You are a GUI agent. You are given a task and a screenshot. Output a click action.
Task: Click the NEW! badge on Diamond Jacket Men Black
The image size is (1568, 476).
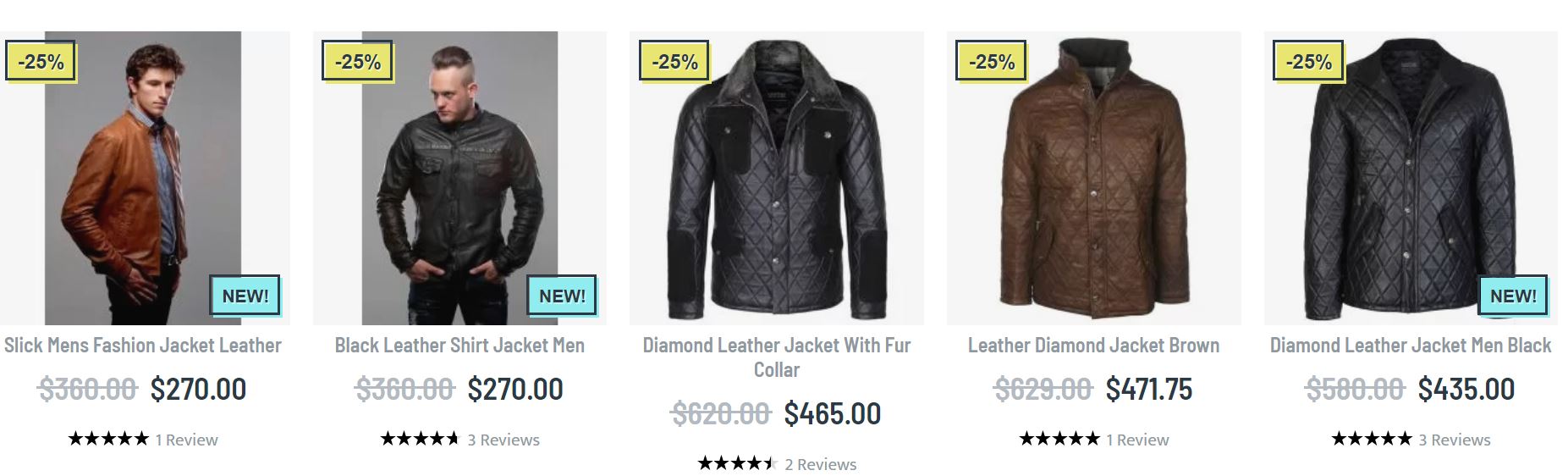[x=1513, y=296]
